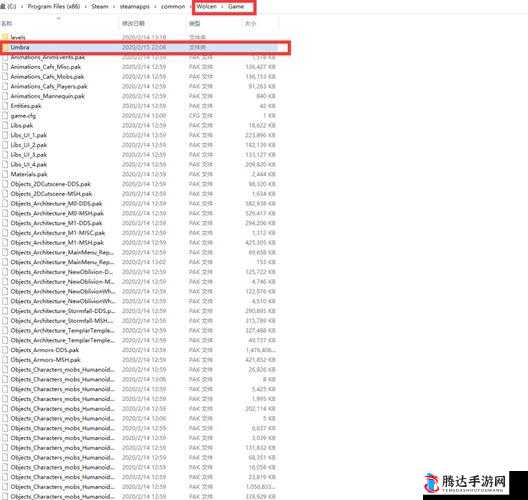Click the Materials.pak file icon

5,174
